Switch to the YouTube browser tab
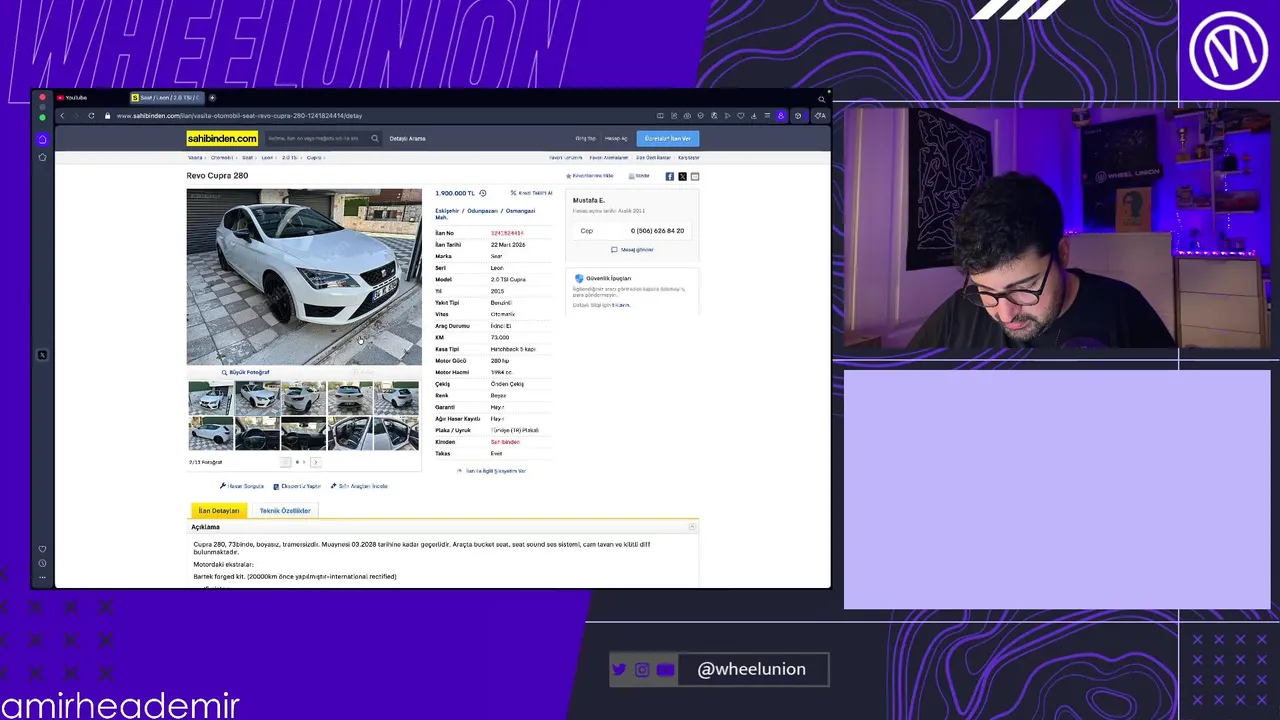The image size is (1280, 720). [72, 98]
